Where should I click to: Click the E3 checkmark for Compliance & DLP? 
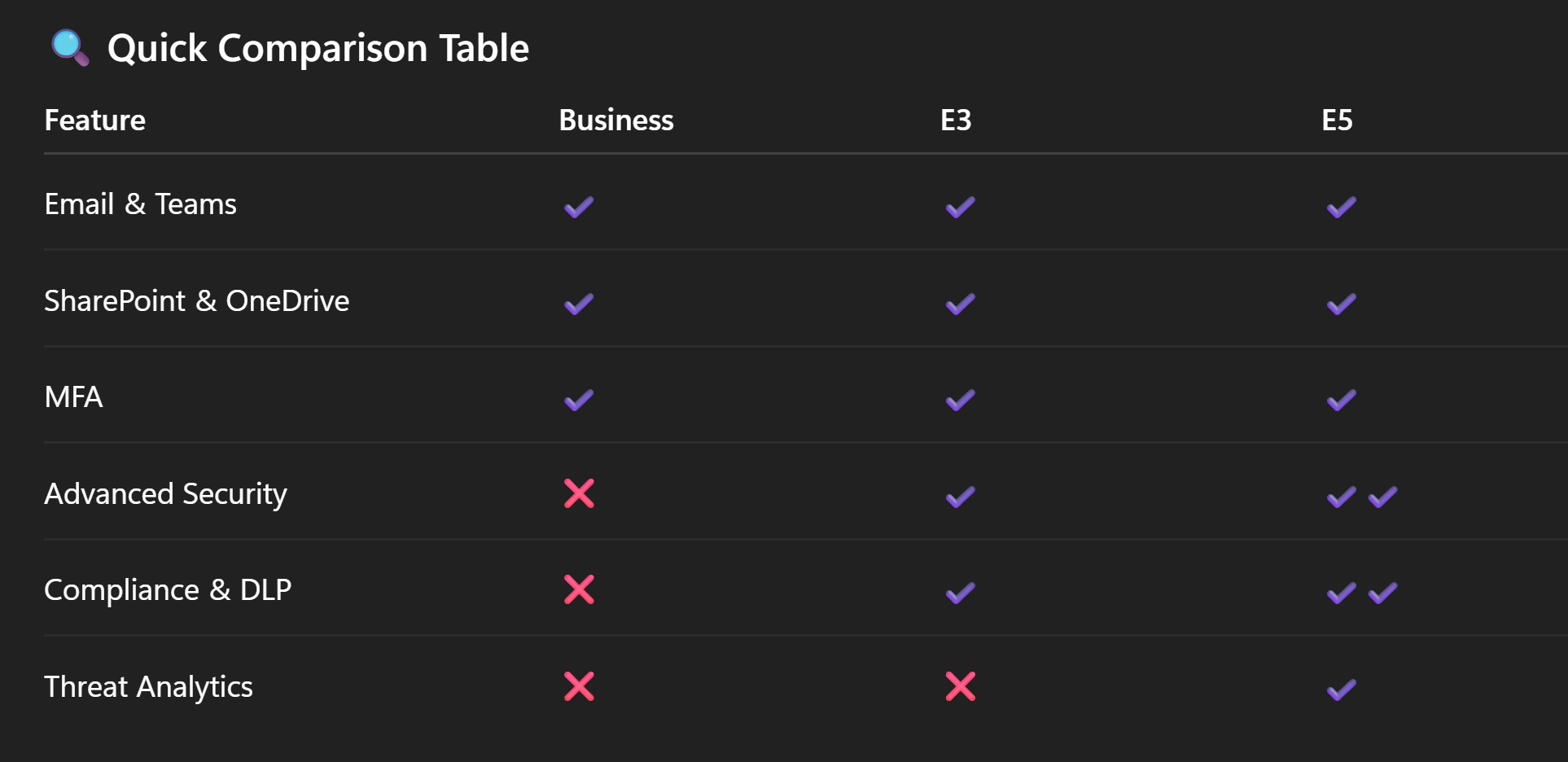coord(961,593)
